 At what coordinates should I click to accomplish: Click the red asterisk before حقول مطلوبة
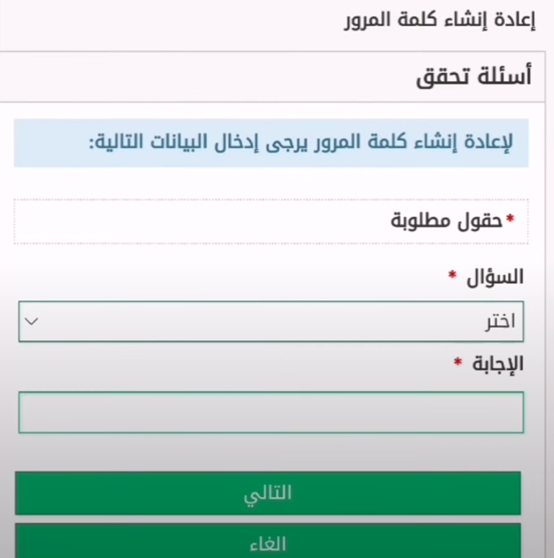511,219
